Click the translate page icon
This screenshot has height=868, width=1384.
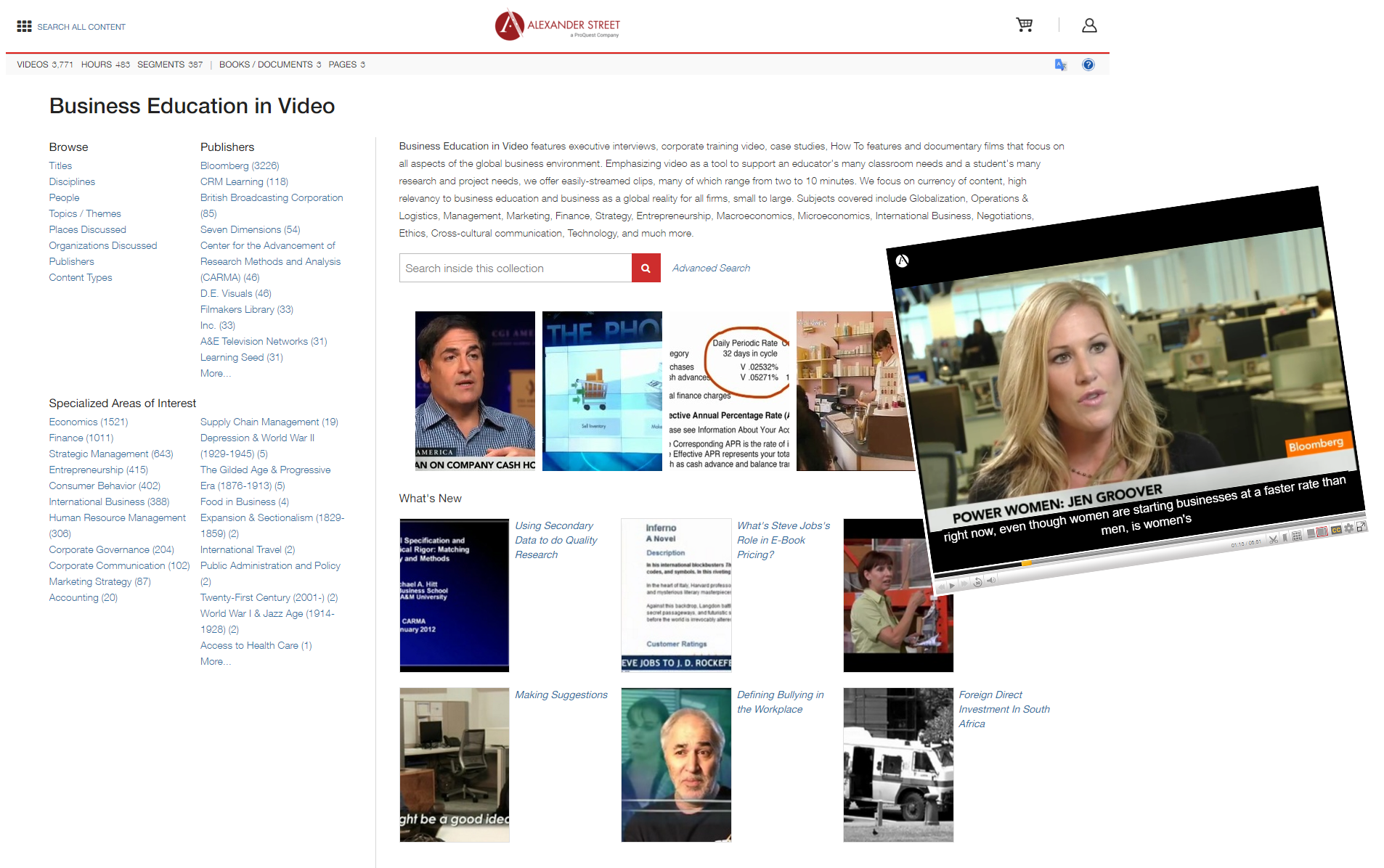click(x=1061, y=65)
